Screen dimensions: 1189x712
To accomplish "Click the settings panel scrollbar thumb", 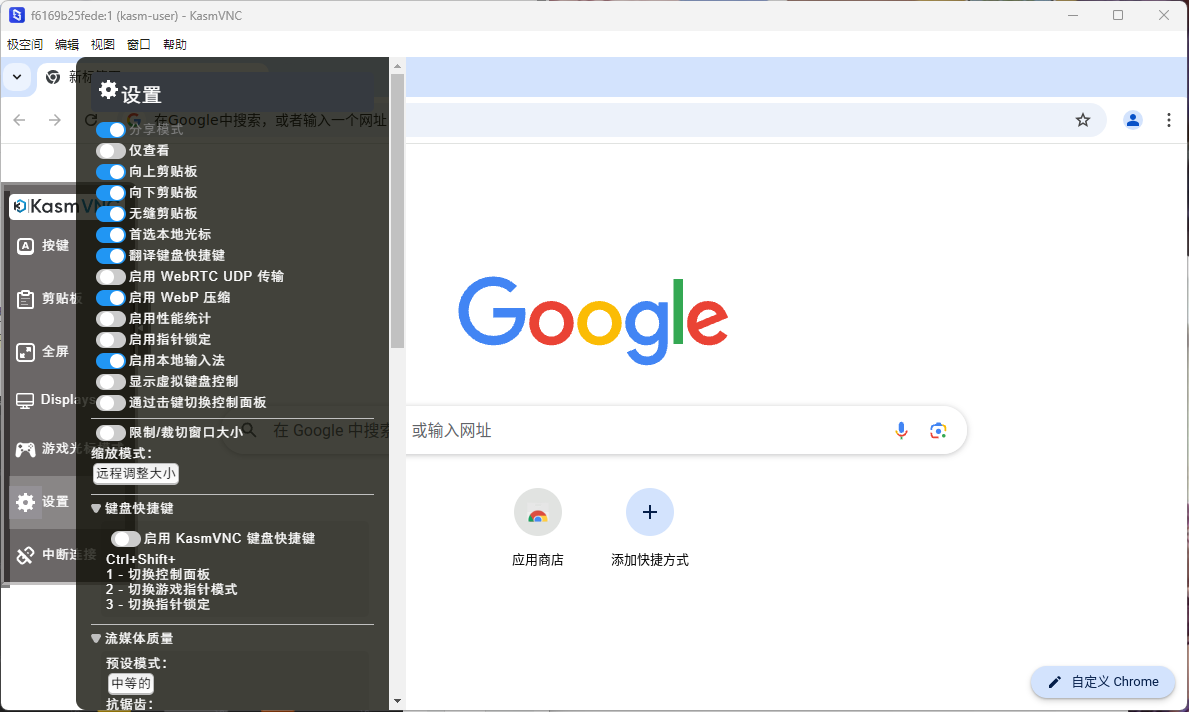I will click(397, 211).
